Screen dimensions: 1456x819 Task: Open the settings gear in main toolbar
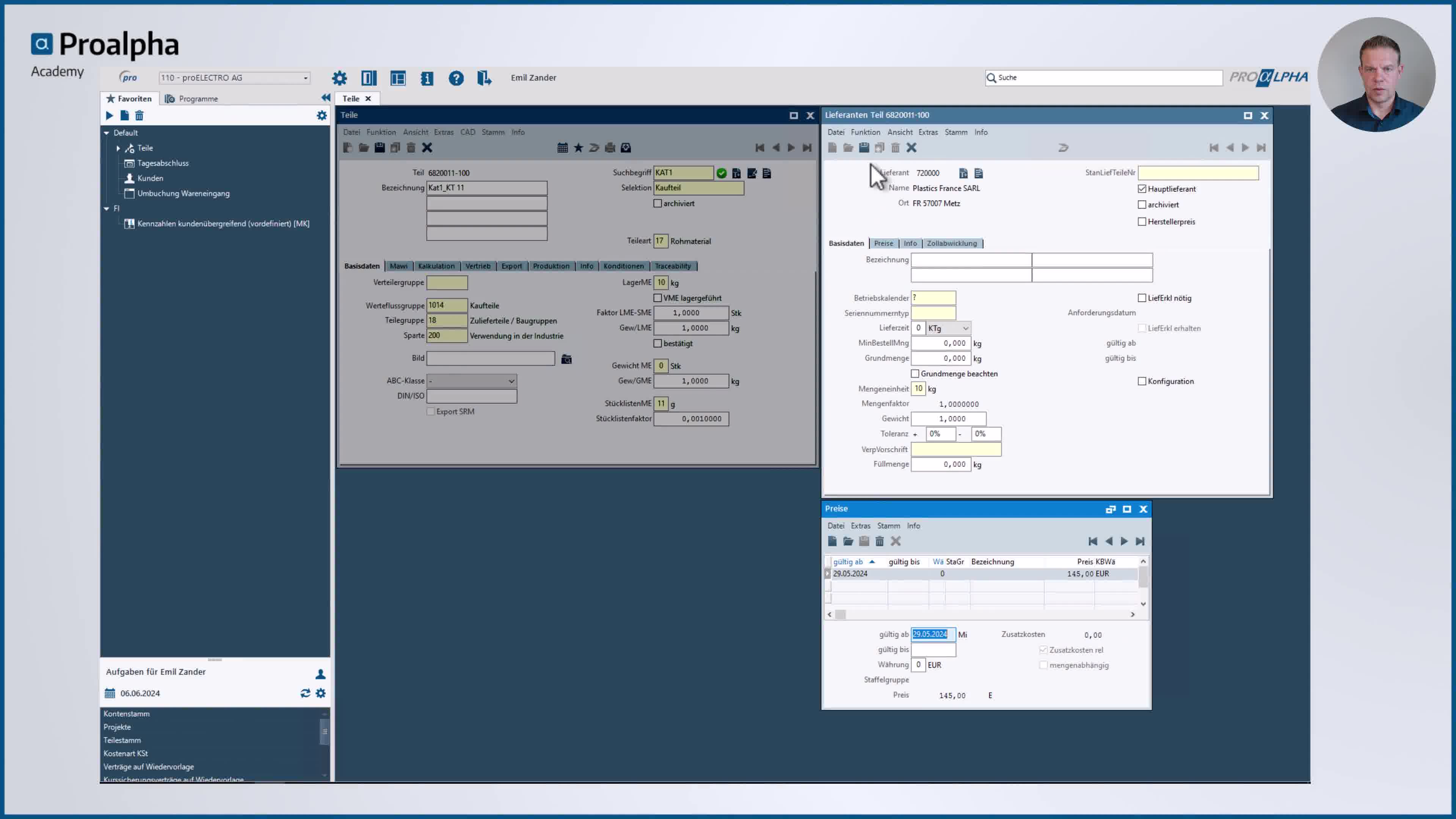click(x=339, y=78)
